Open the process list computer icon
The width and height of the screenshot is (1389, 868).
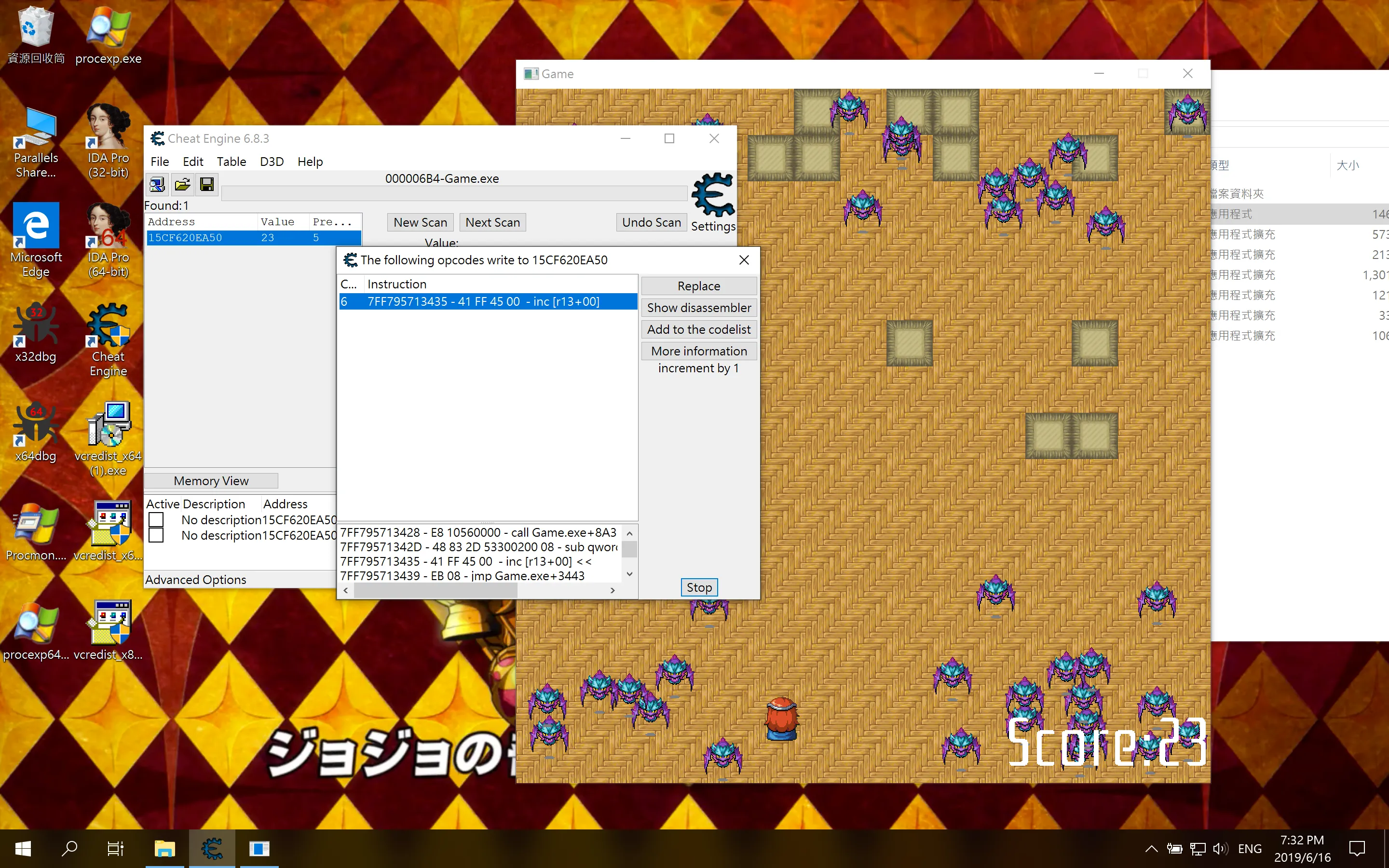(x=157, y=184)
